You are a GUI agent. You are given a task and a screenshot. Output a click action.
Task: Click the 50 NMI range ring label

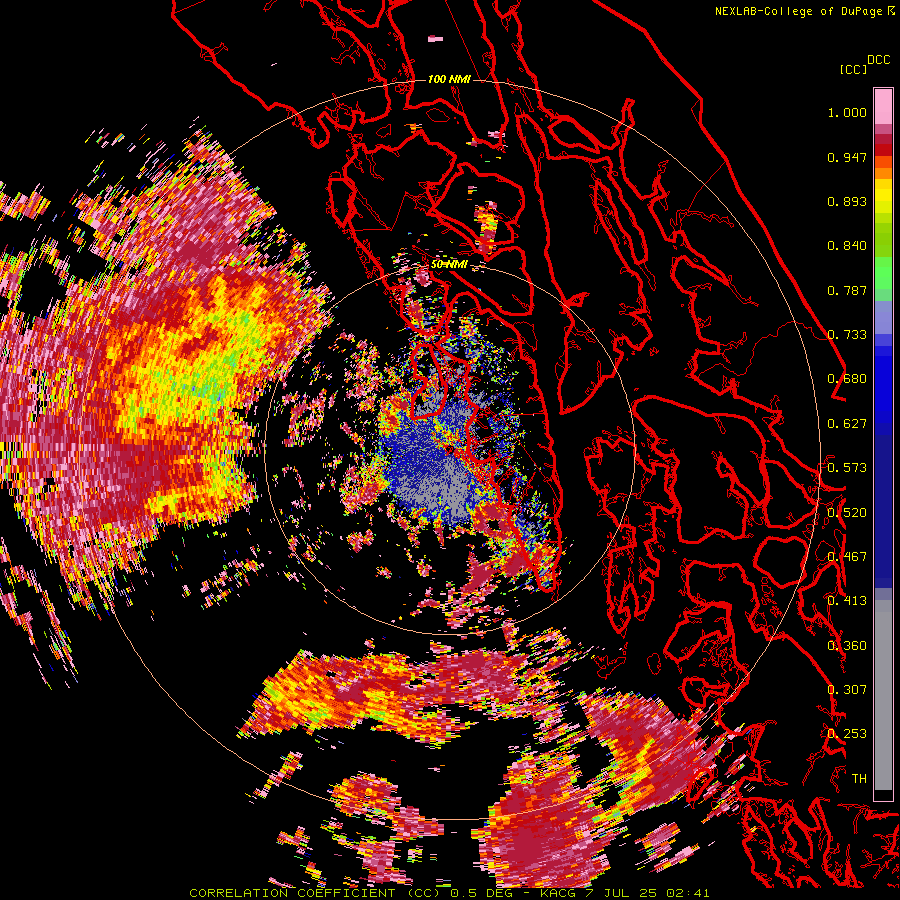[449, 265]
